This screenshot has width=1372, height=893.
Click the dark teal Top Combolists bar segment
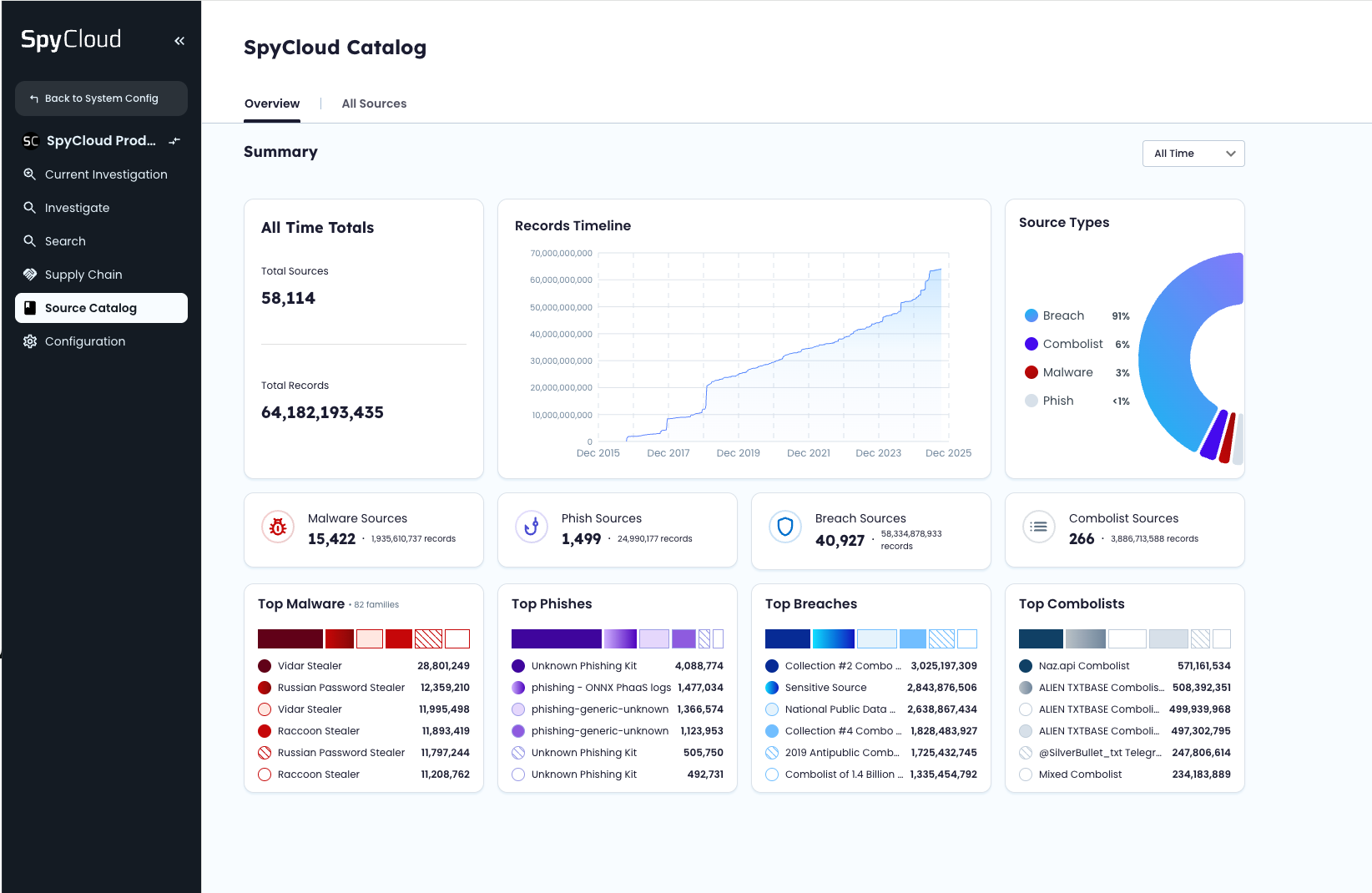point(1041,639)
